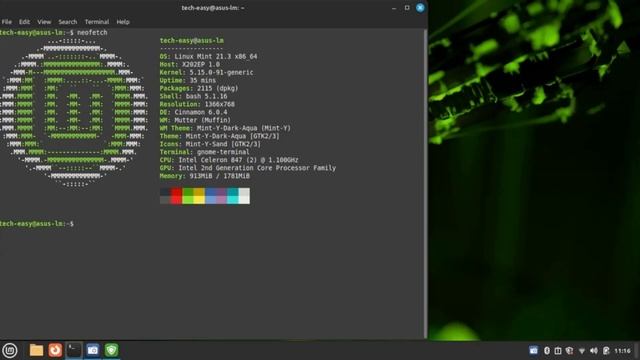Click the 'neofetch' command text

point(92,32)
